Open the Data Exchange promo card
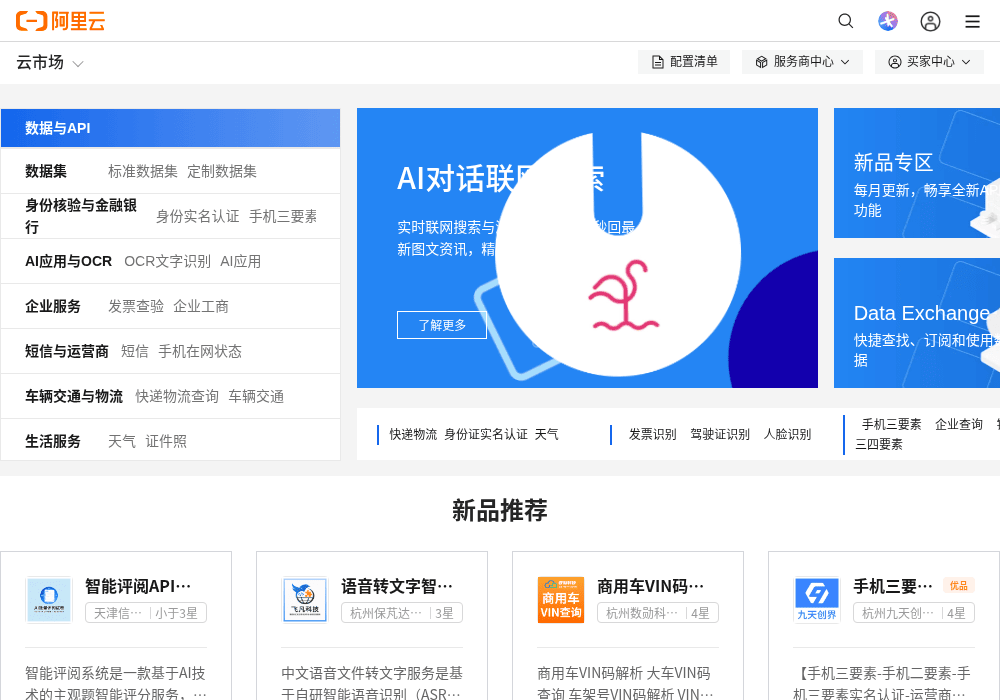Screen dimensions: 1000x700 (917, 323)
